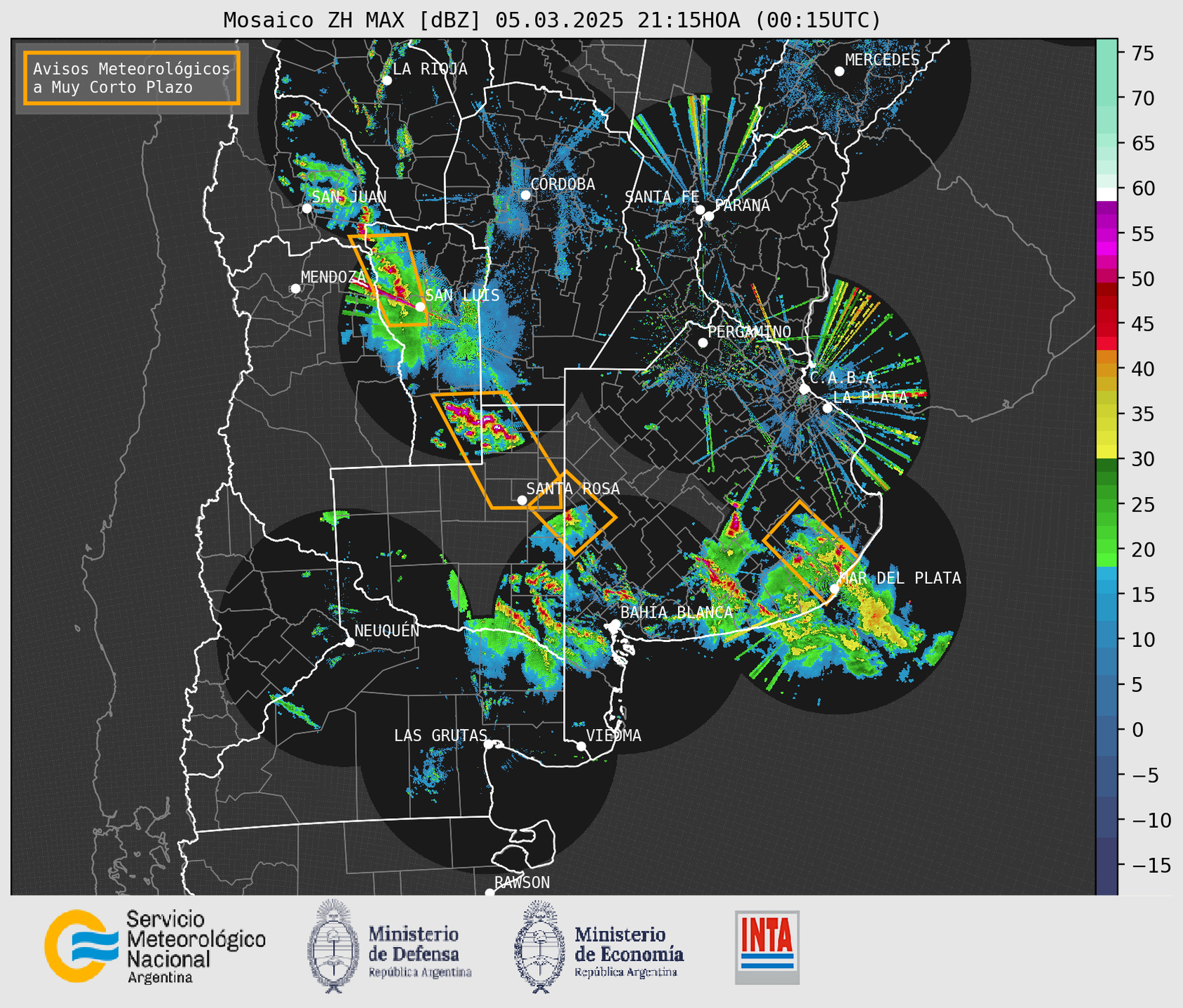This screenshot has height=1008, width=1183.
Task: Select the SAN LUIS city label
Action: [x=463, y=295]
